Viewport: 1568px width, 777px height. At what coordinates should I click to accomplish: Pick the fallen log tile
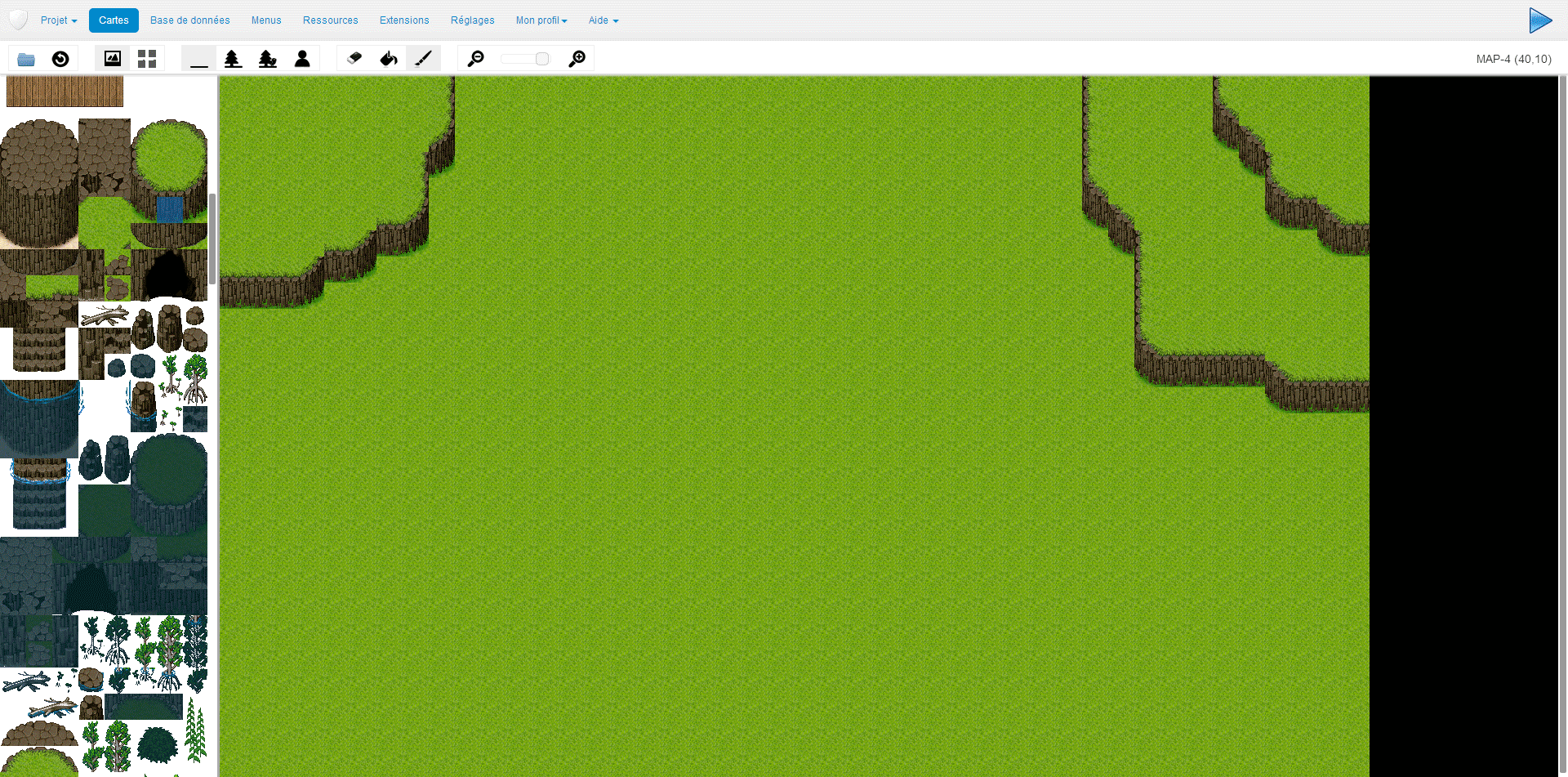(x=105, y=315)
